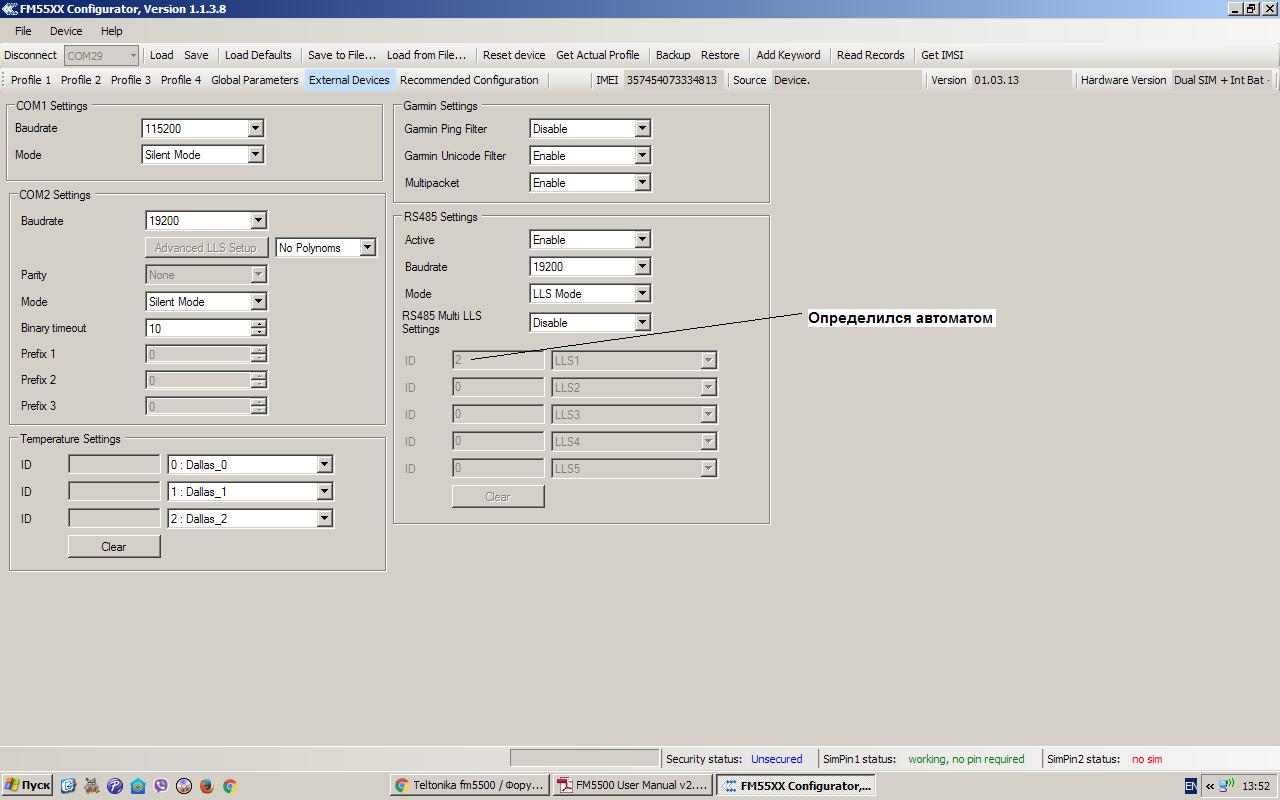Click the Chrome quick launch icon
Image resolution: width=1280 pixels, height=800 pixels.
[x=230, y=786]
